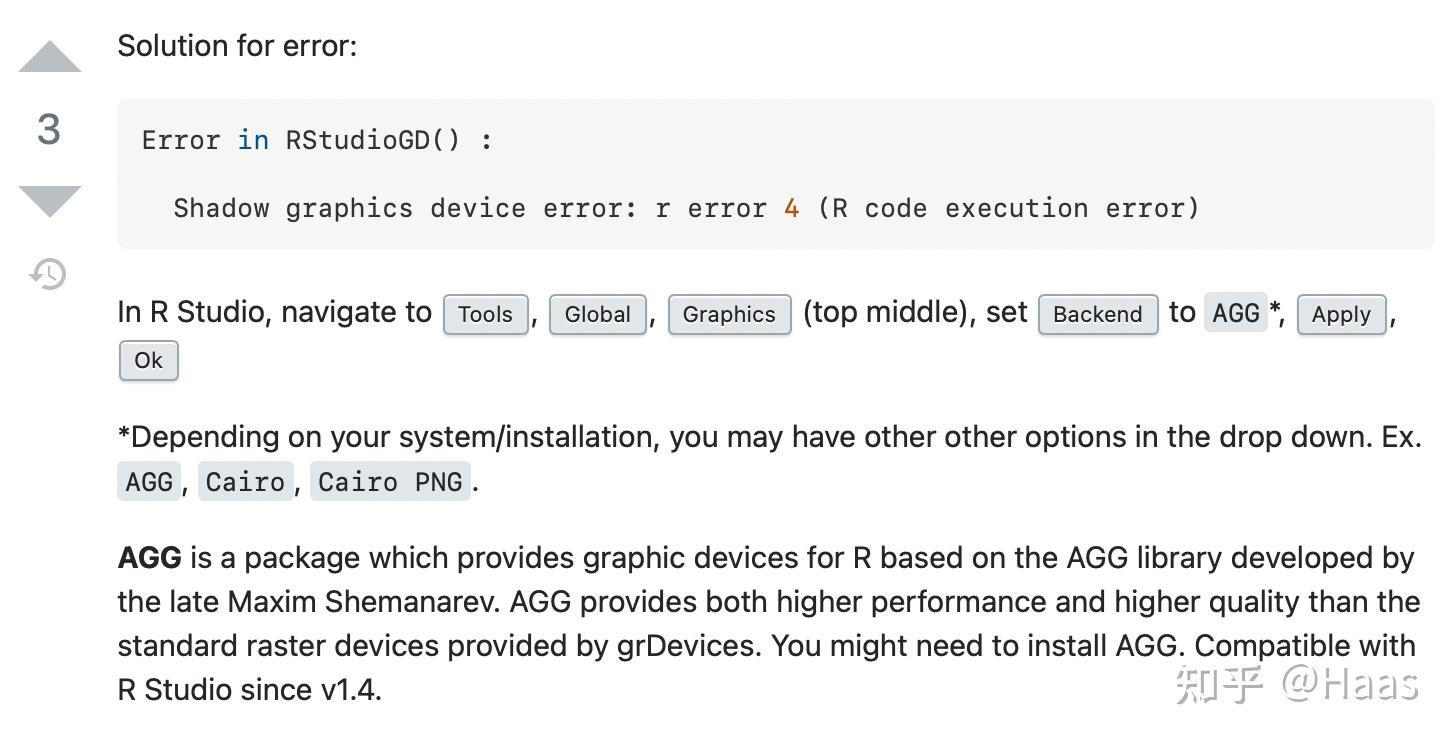Click the 'Solution for error:' text

point(237,46)
